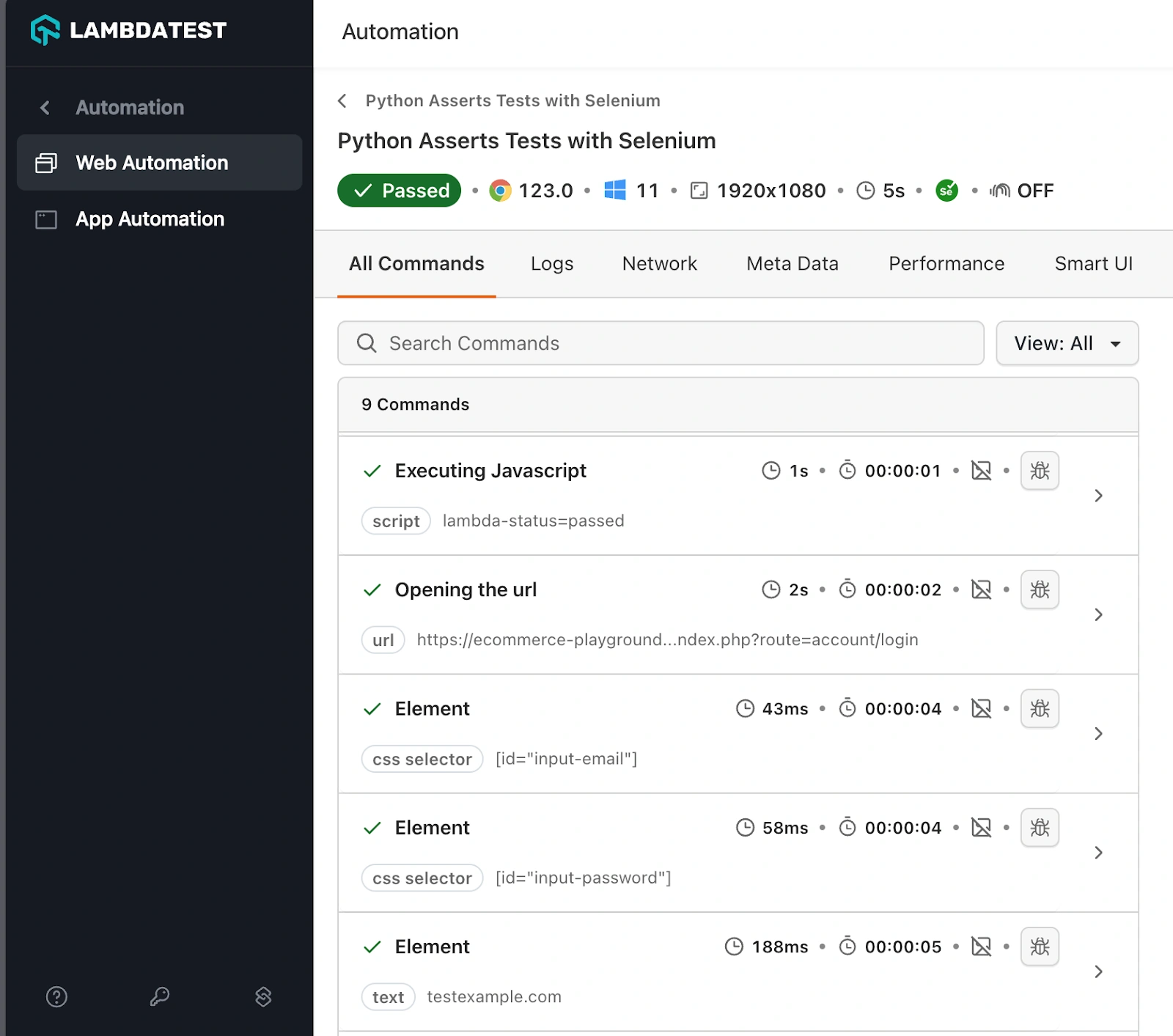This screenshot has width=1173, height=1036.
Task: Switch to the Logs tab
Action: 552,264
